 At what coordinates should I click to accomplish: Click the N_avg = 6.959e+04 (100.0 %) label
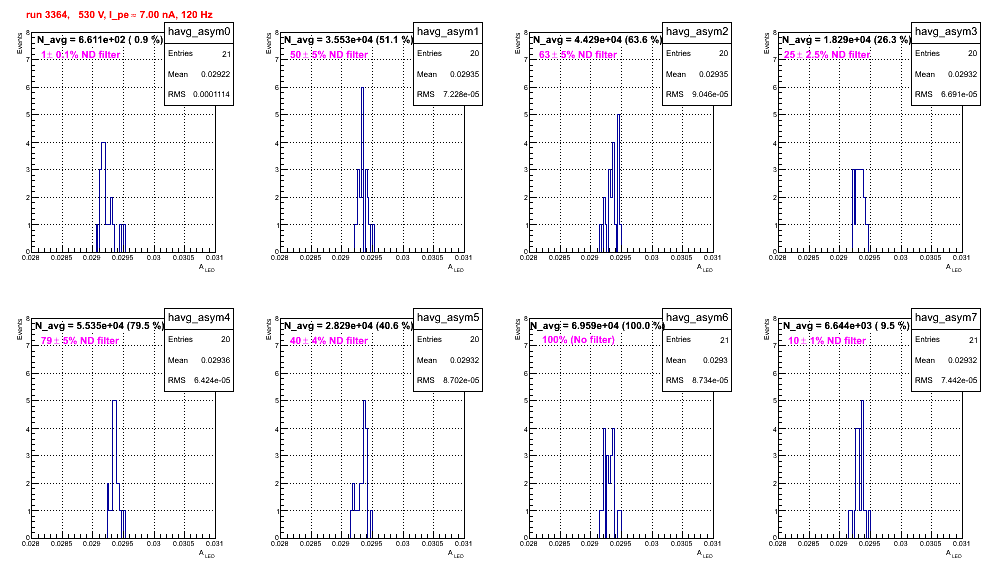(597, 325)
